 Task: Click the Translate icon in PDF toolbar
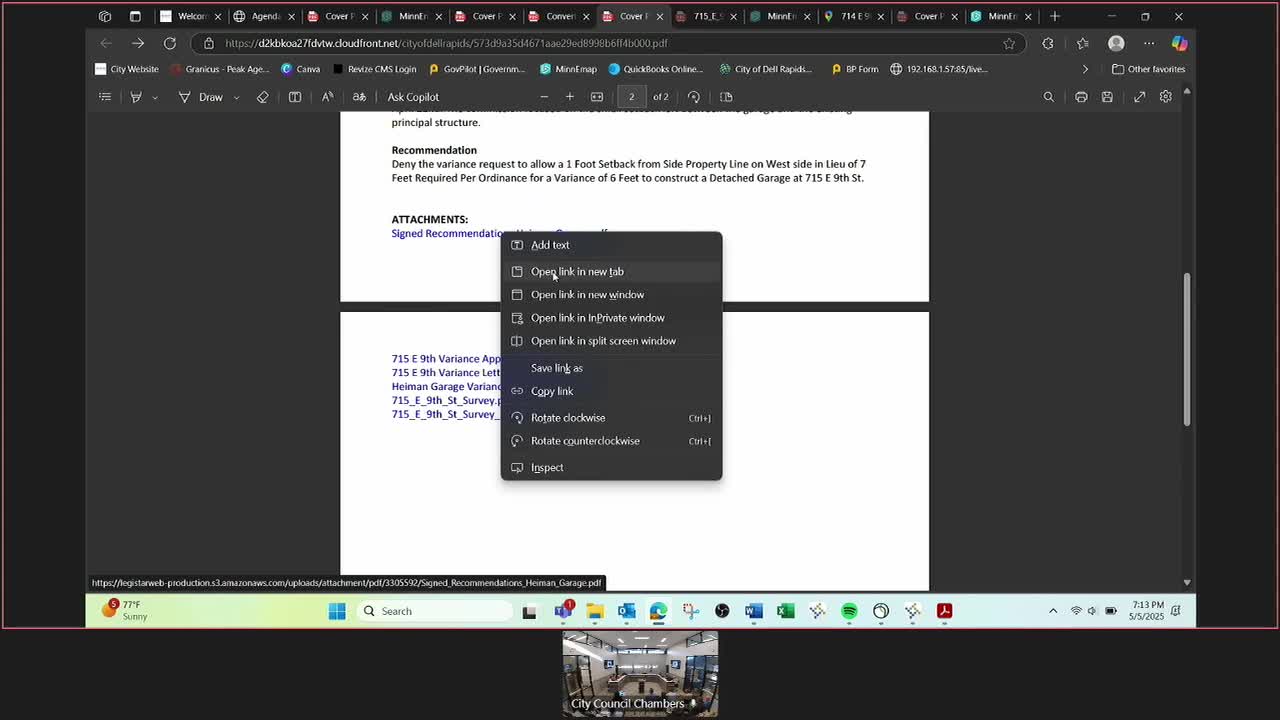tap(359, 97)
